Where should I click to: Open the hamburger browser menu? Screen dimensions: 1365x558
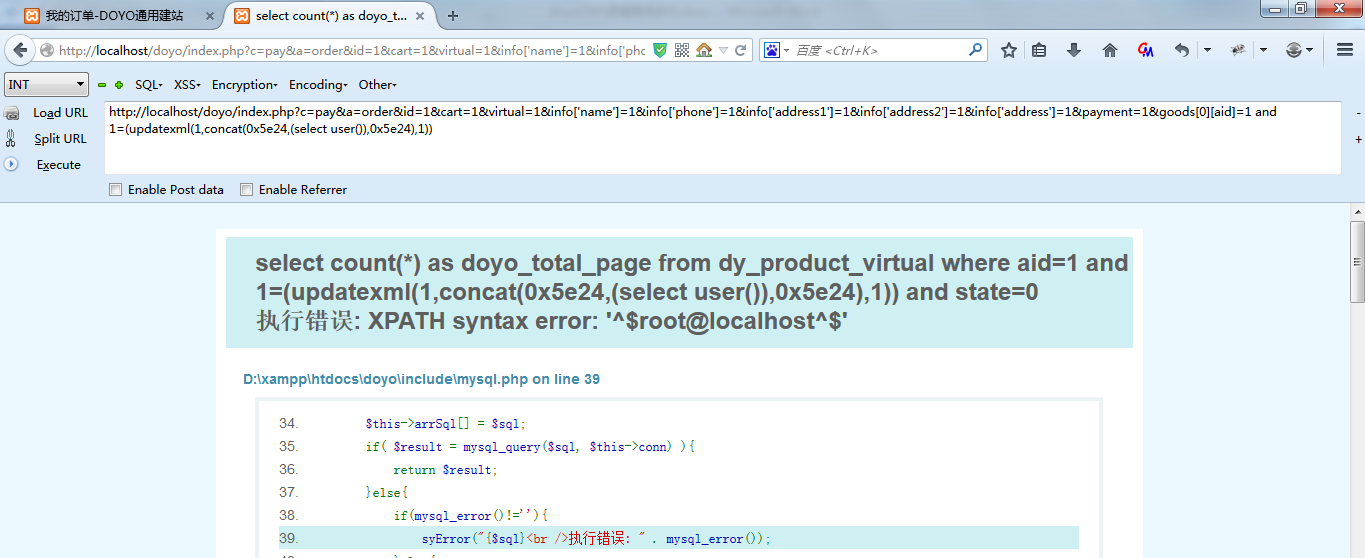1345,50
